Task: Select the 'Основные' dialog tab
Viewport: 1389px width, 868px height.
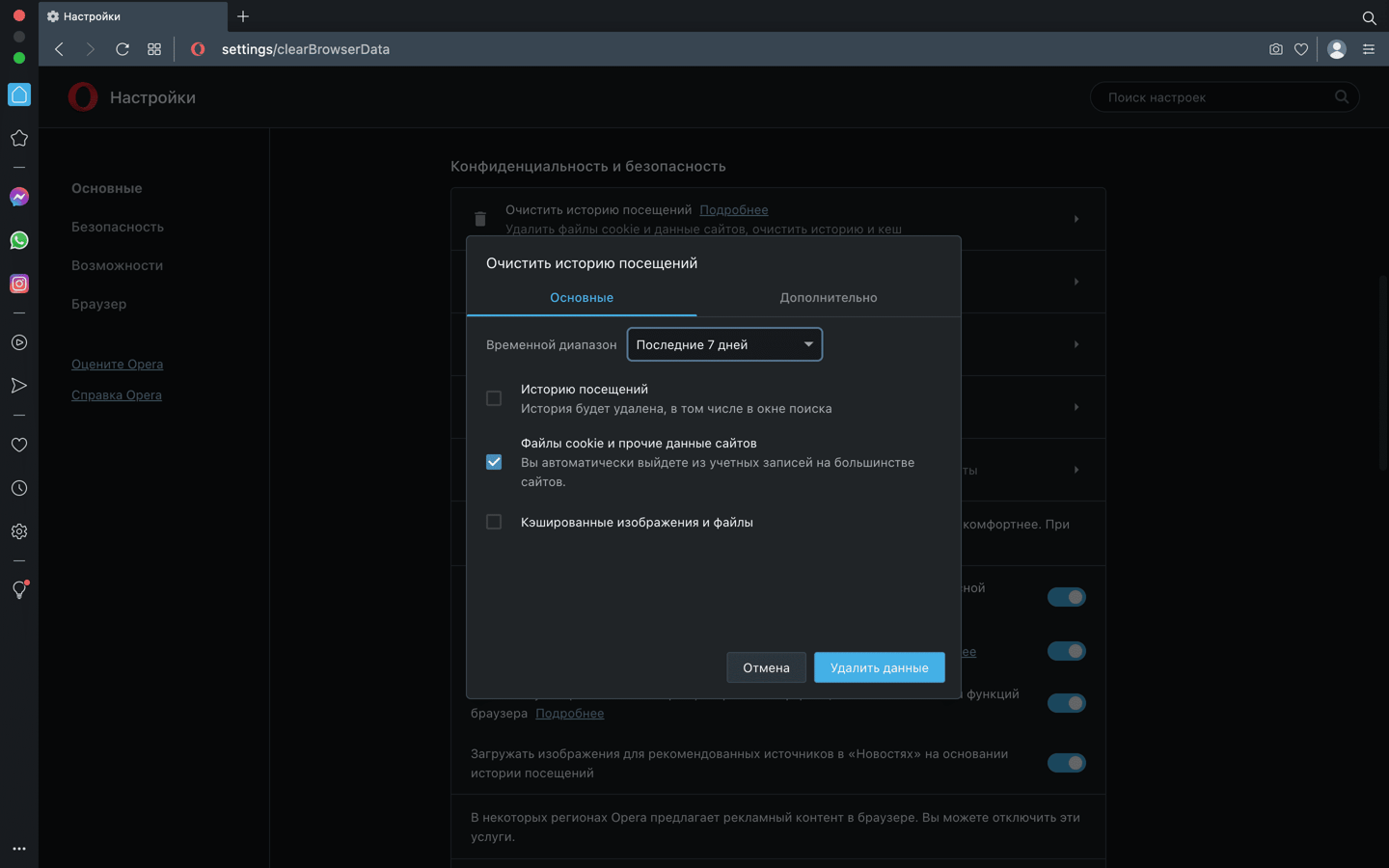Action: (x=582, y=297)
